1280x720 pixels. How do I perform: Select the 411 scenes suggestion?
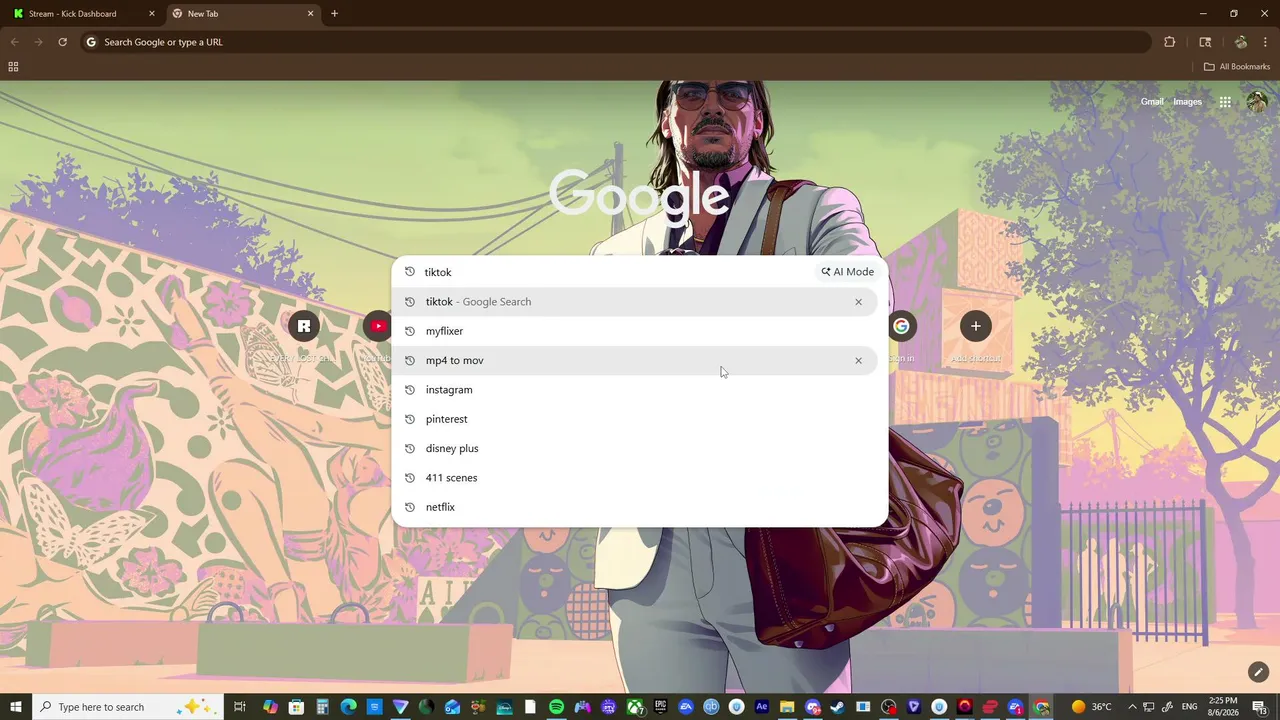(634, 478)
